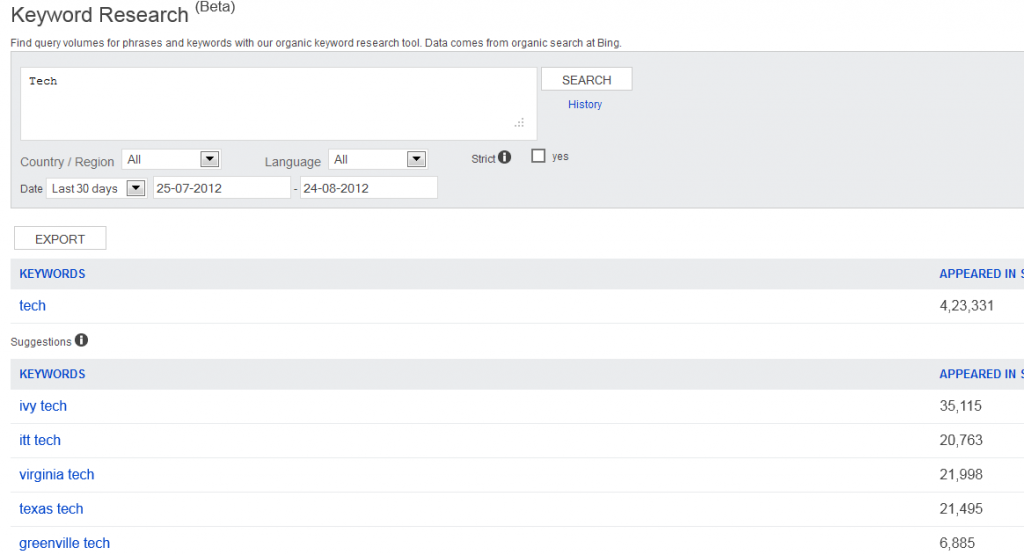
Task: Select the 21,998 count for virginia tech
Action: click(961, 475)
